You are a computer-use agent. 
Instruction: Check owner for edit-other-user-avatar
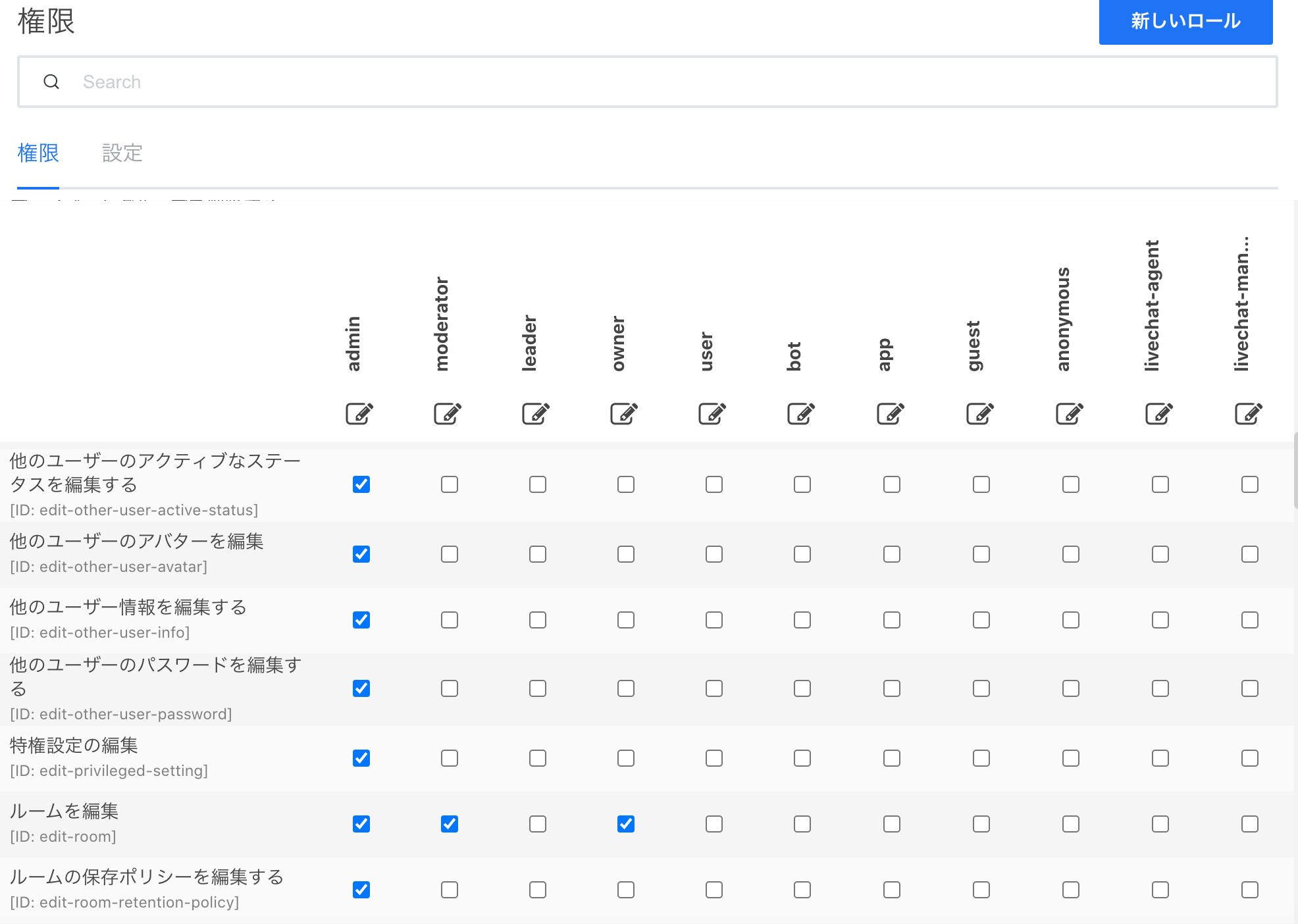(626, 554)
